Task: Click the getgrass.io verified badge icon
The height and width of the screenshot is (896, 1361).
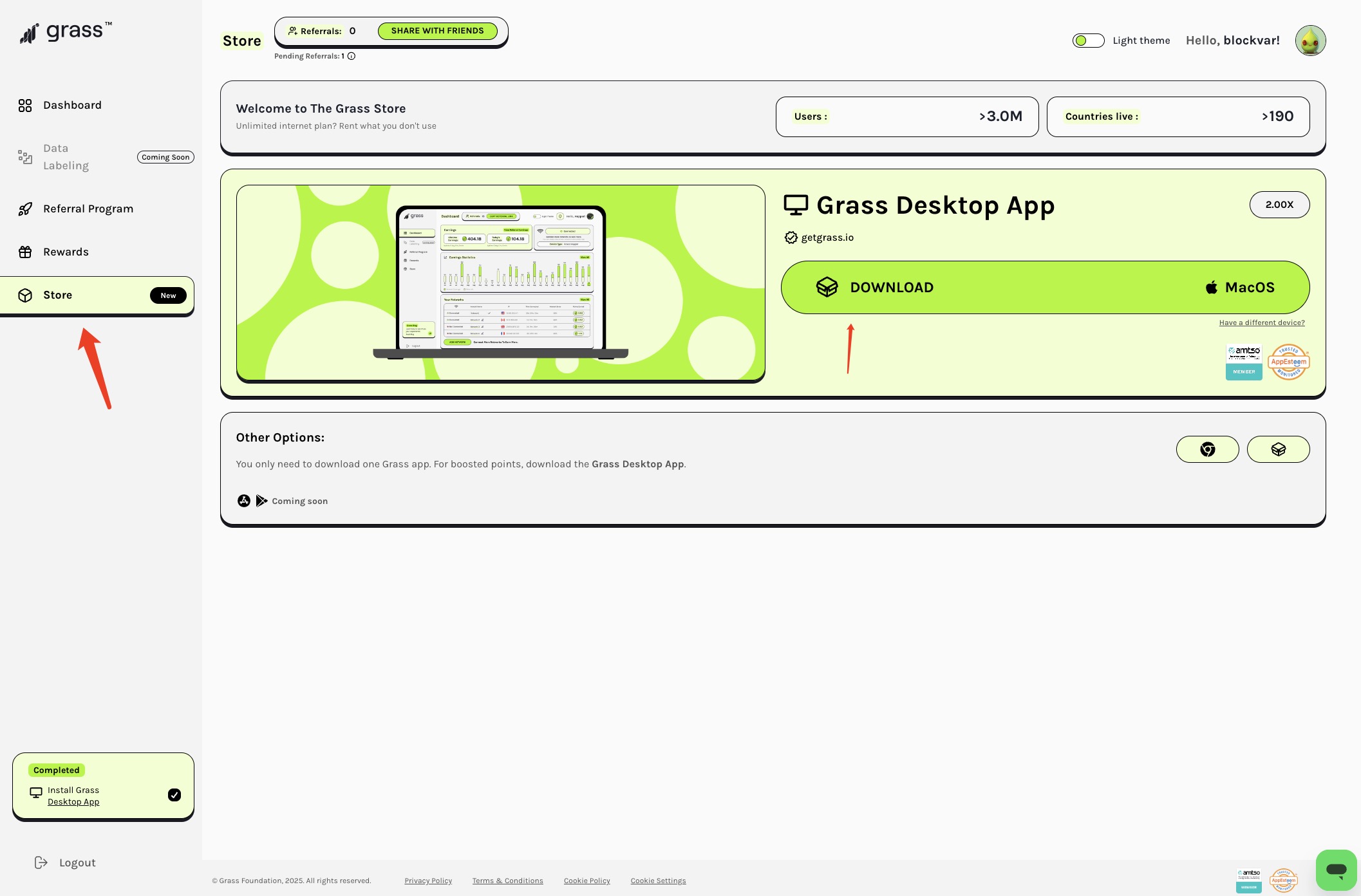Action: pyautogui.click(x=791, y=238)
